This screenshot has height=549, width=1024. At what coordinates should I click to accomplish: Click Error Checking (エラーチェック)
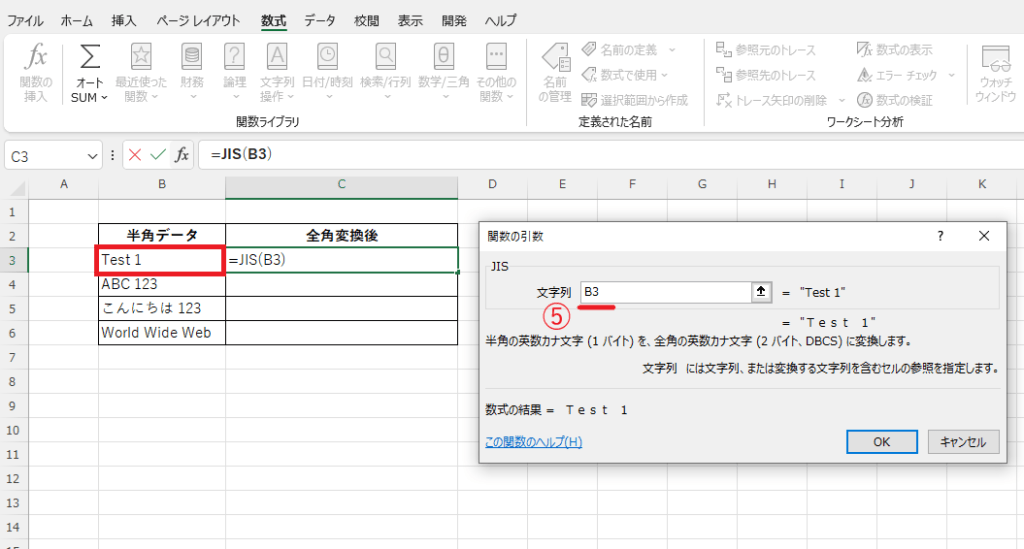pyautogui.click(x=897, y=75)
